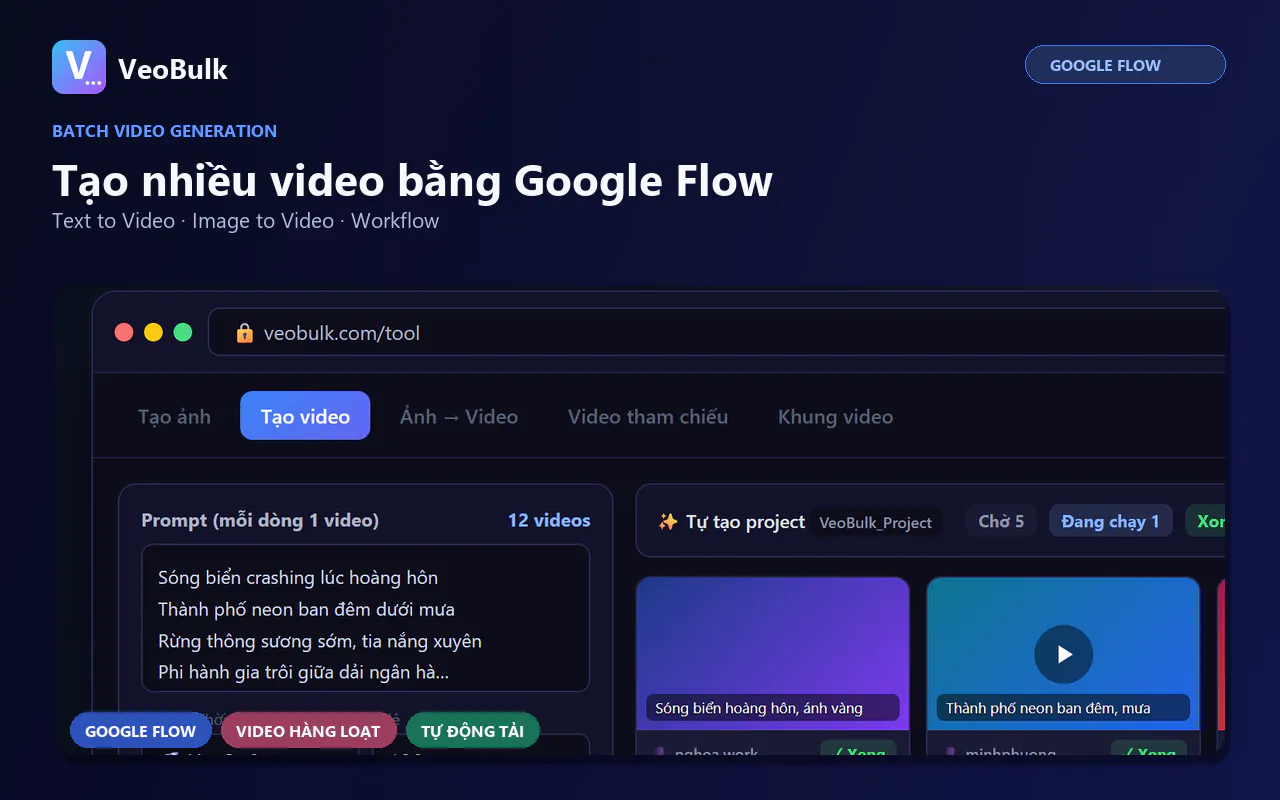Click the prompt text area
1280x800 pixels.
[365, 618]
